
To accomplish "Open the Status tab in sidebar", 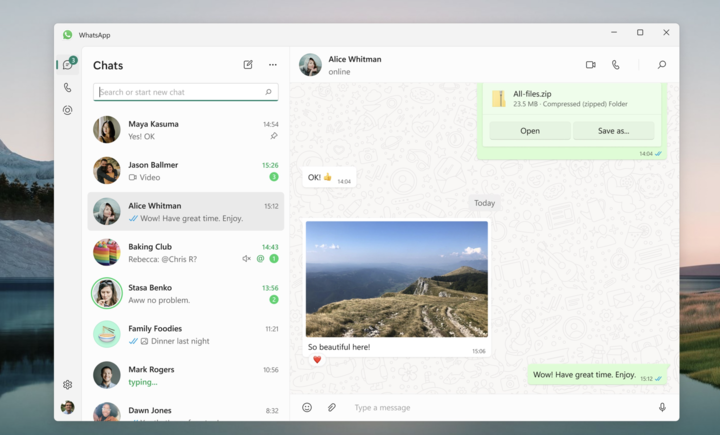I will coord(68,110).
